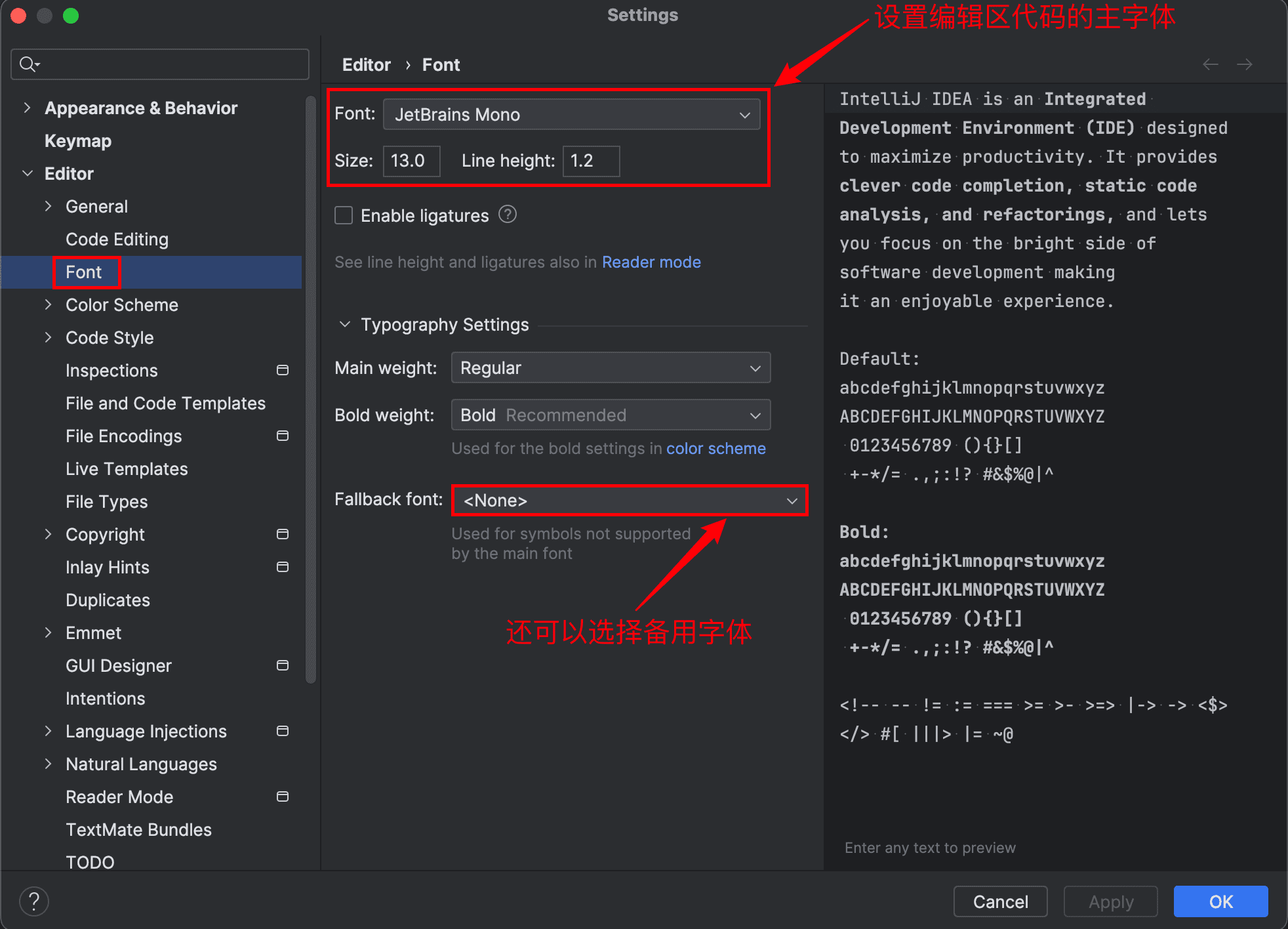Image resolution: width=1288 pixels, height=929 pixels.
Task: Enable the ligatures checkbox
Action: [344, 215]
